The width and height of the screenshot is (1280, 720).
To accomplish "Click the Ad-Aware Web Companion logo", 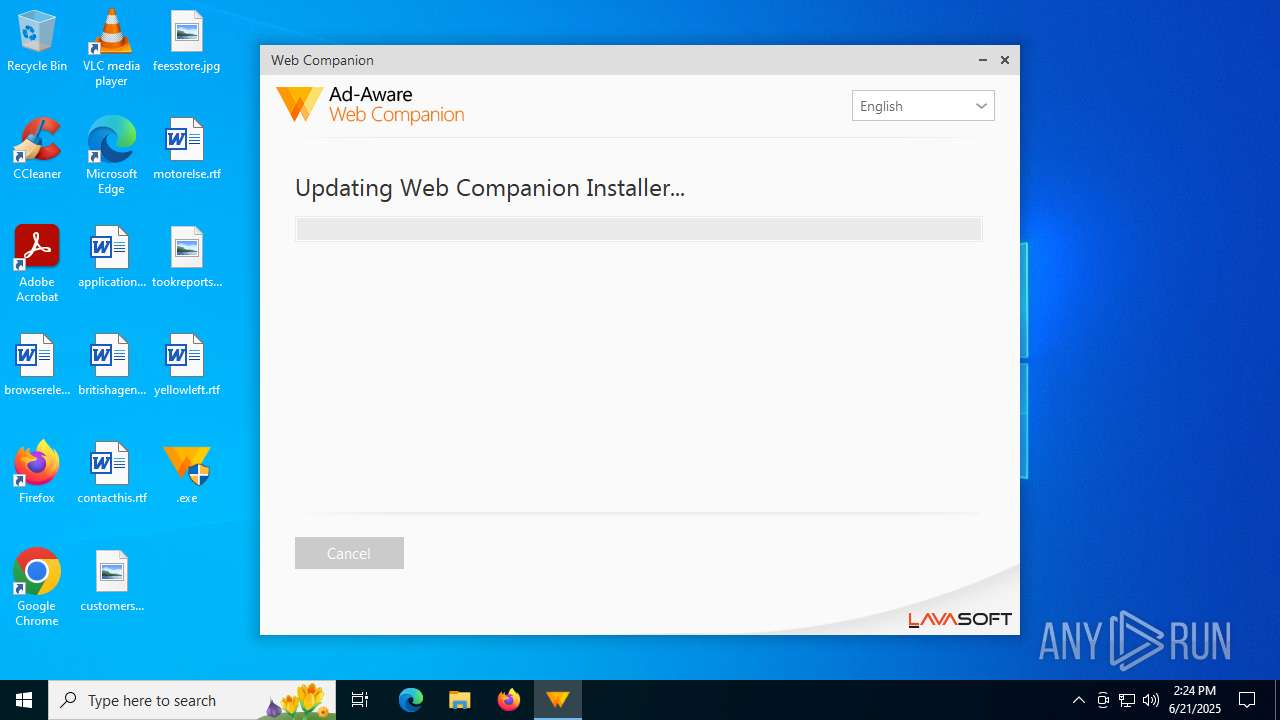I will [370, 105].
